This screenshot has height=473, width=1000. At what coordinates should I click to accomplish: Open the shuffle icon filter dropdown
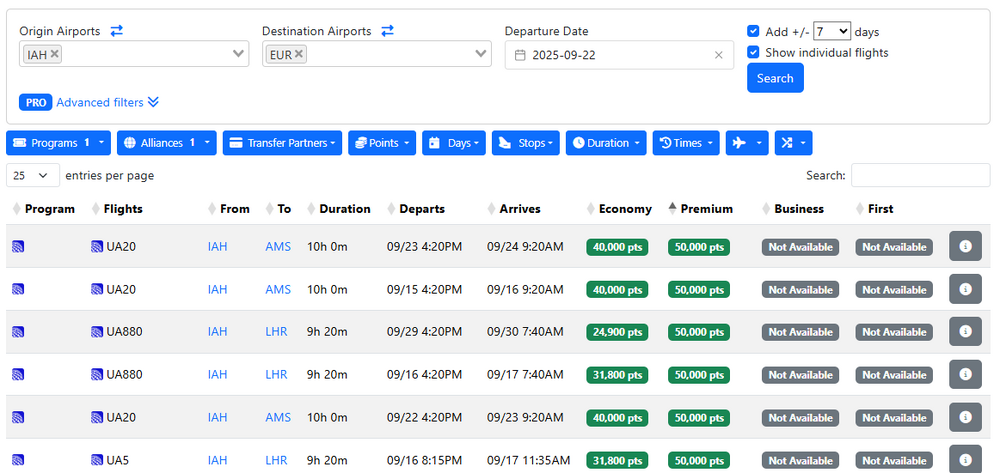tap(793, 143)
